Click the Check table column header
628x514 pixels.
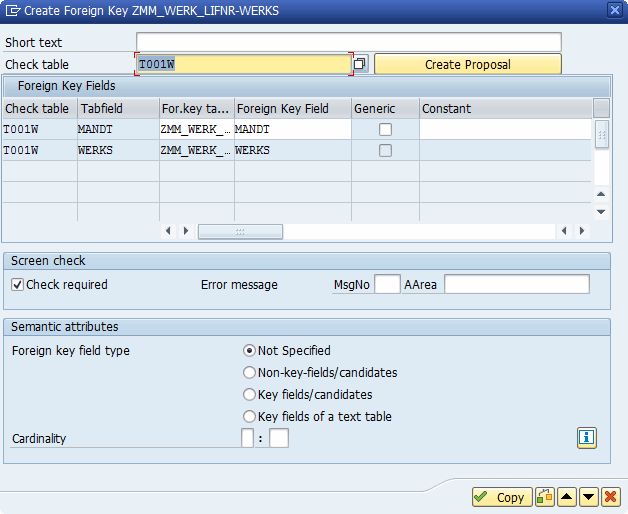point(40,109)
